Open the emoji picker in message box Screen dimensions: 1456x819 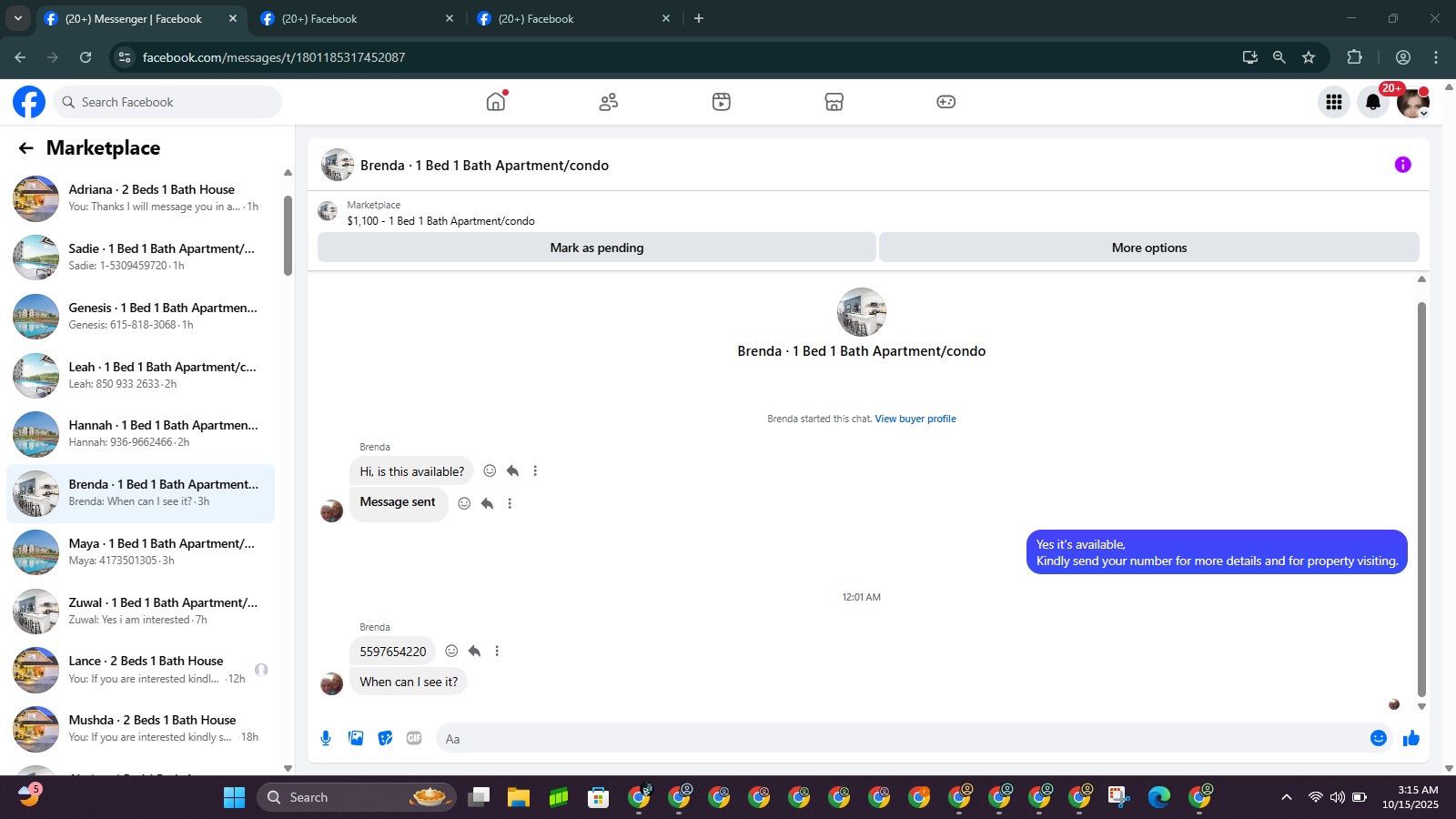(x=1379, y=738)
